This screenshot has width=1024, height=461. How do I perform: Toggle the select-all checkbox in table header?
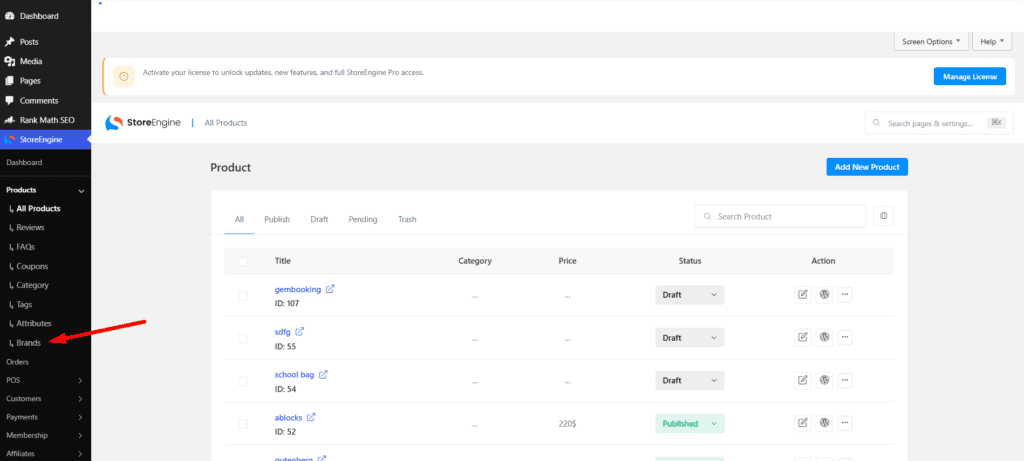(243, 261)
